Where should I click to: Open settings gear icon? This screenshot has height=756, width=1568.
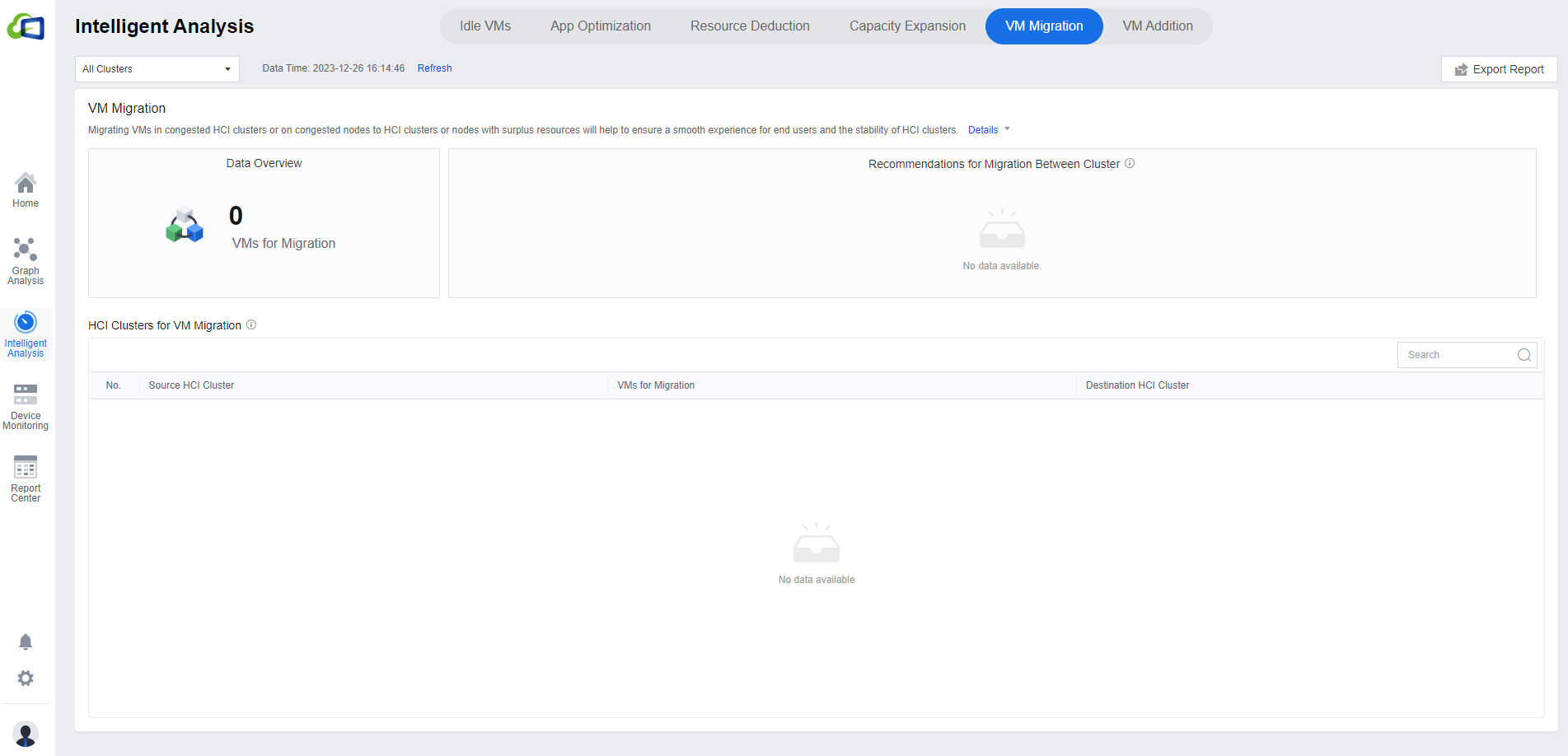coord(26,678)
